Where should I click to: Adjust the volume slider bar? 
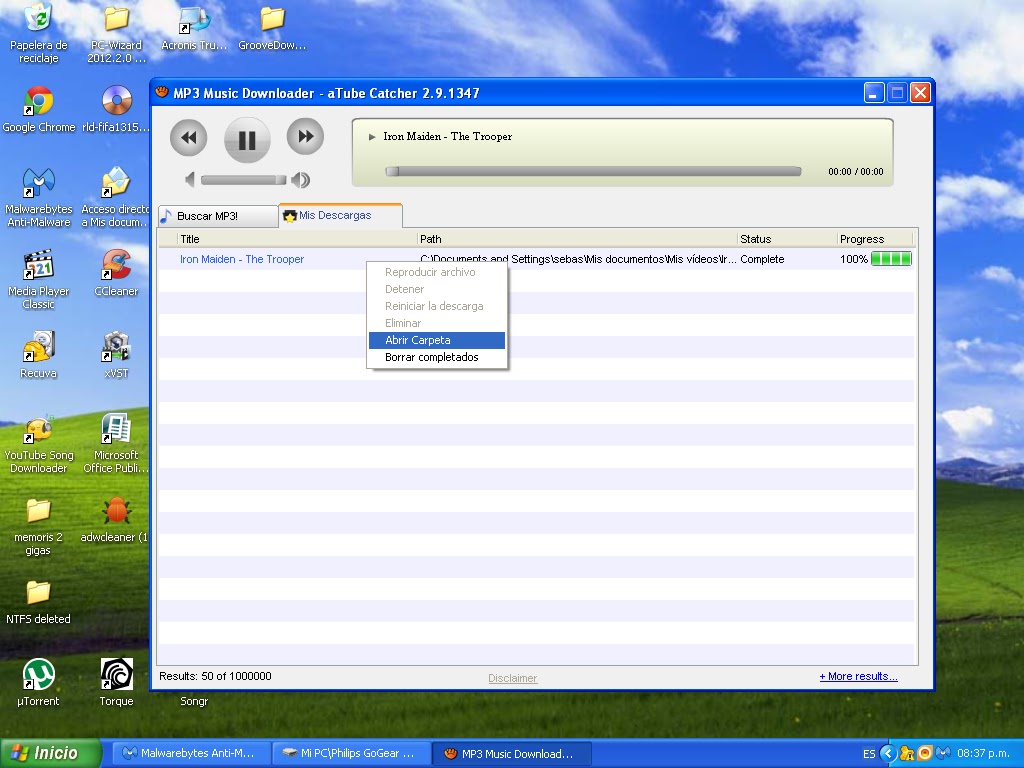tap(243, 180)
